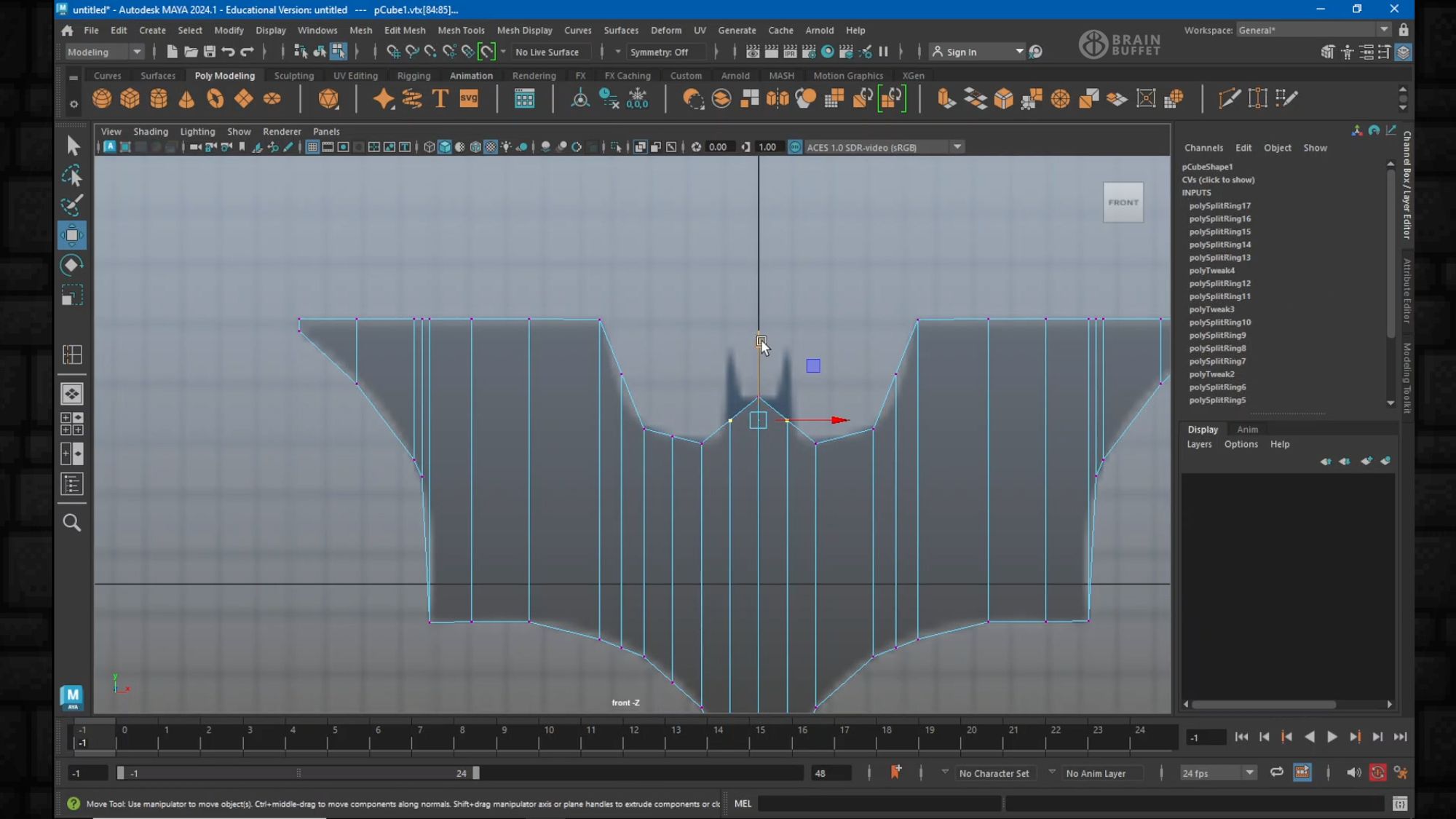Expand the 24 fps frame rate dropdown
The height and width of the screenshot is (819, 1456).
click(1249, 772)
